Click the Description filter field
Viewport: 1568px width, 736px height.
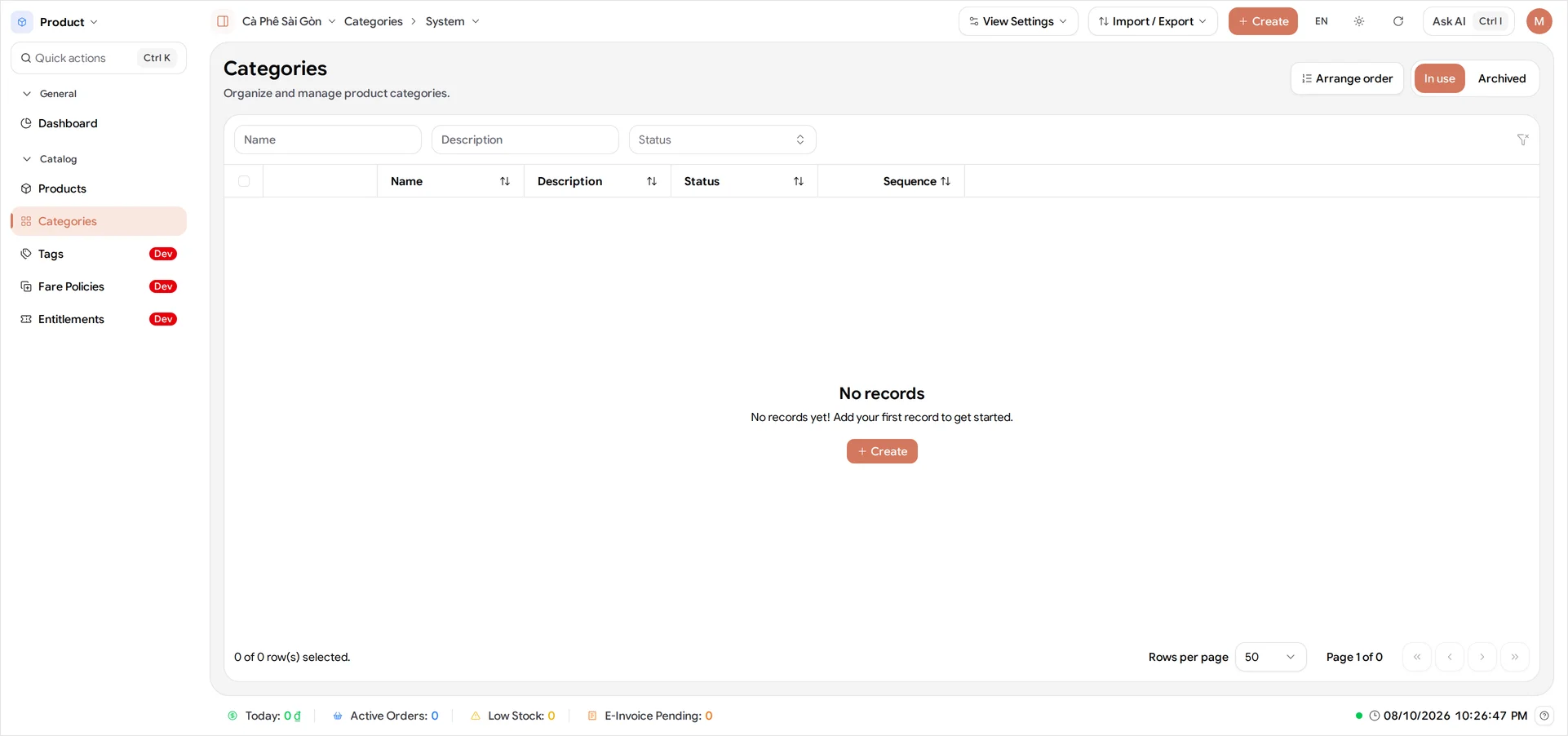[525, 140]
